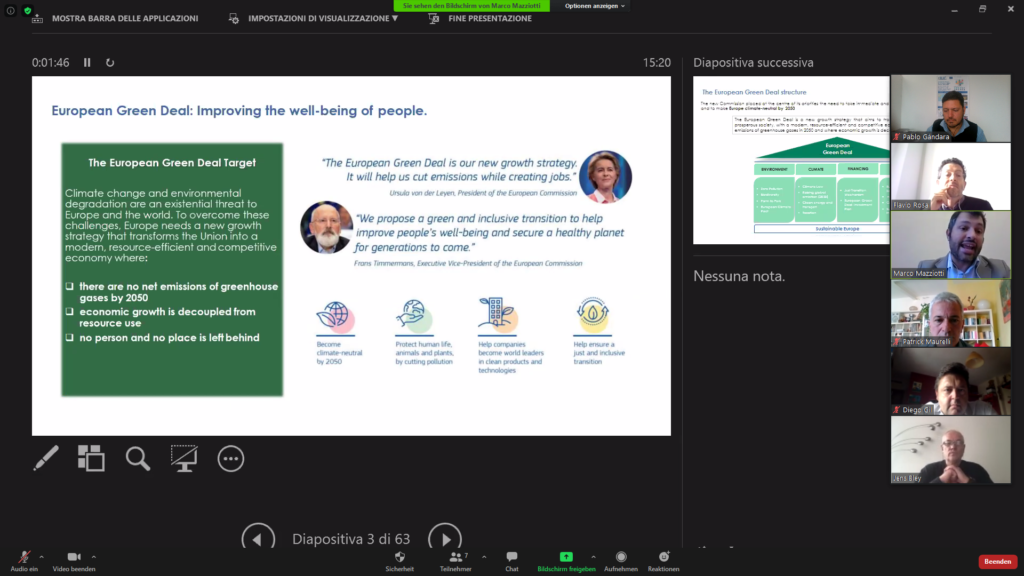Image resolution: width=1024 pixels, height=576 pixels.
Task: Unmute microphone with Audio ein
Action: pyautogui.click(x=24, y=560)
